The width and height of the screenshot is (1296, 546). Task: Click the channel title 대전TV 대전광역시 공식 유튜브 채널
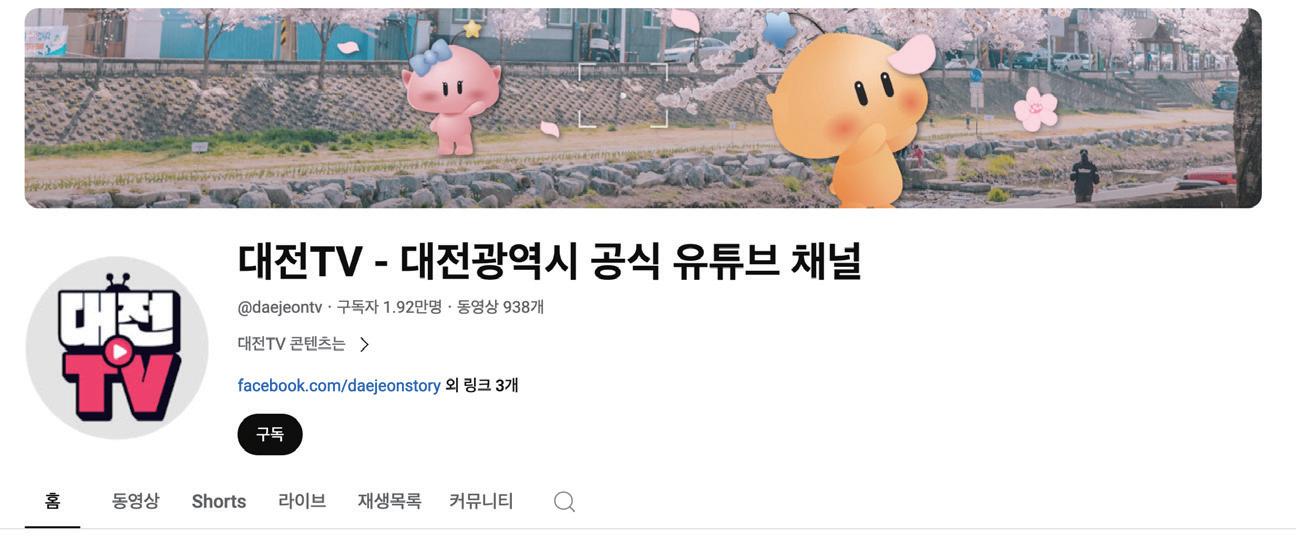550,261
